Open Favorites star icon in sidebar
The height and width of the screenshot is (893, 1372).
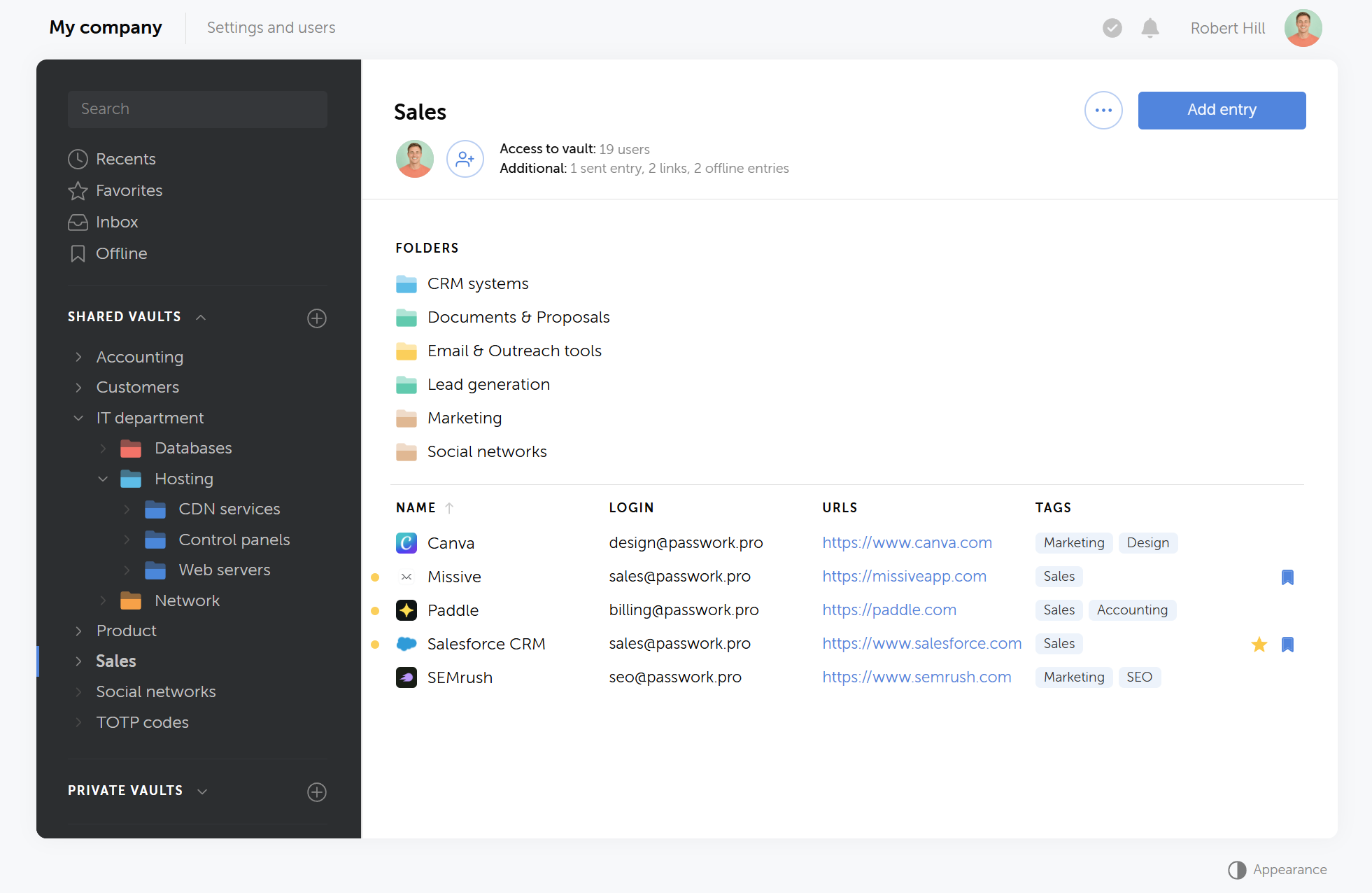(78, 190)
